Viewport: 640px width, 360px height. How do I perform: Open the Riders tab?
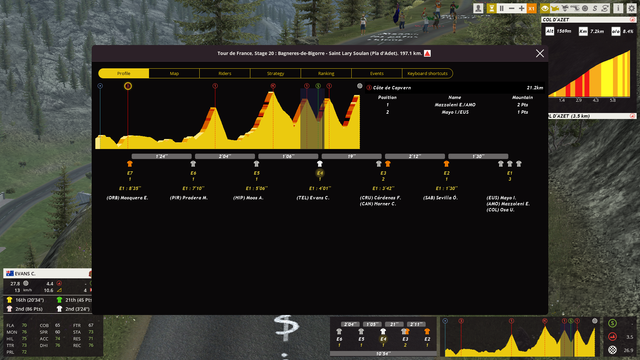coord(225,73)
